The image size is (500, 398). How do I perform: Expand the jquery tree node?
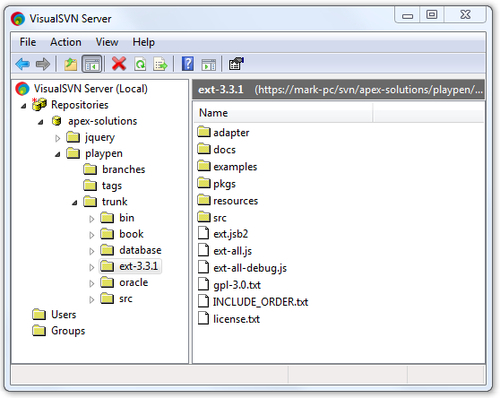coord(58,138)
